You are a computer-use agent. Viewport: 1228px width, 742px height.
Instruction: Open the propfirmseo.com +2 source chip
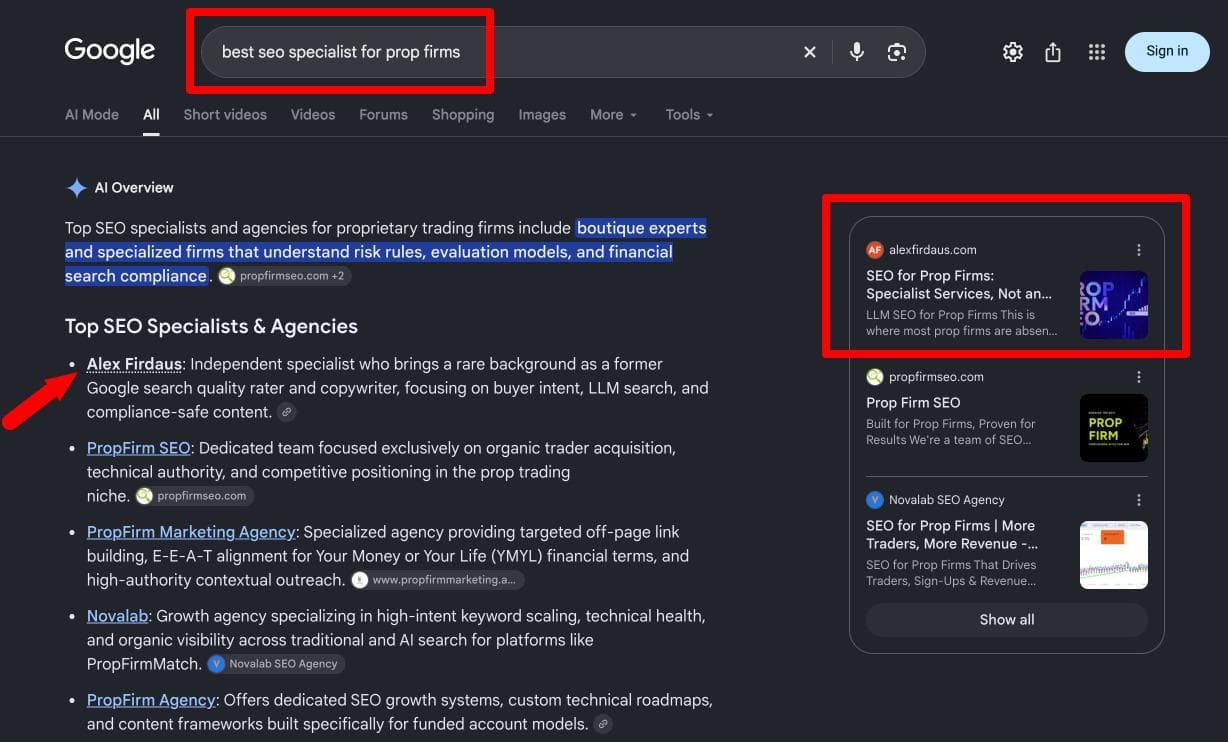285,276
